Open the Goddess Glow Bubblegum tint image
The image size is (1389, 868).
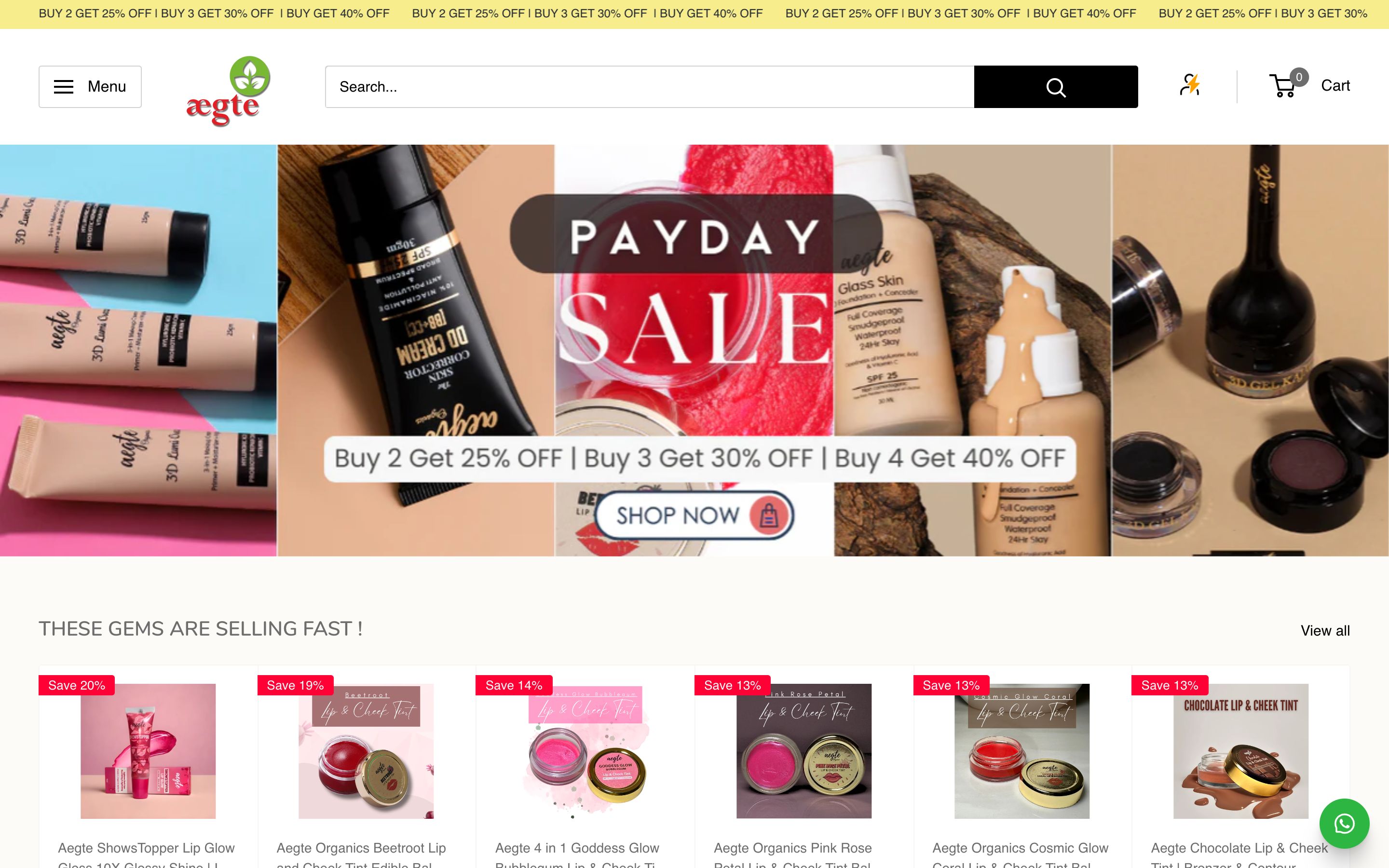point(585,751)
